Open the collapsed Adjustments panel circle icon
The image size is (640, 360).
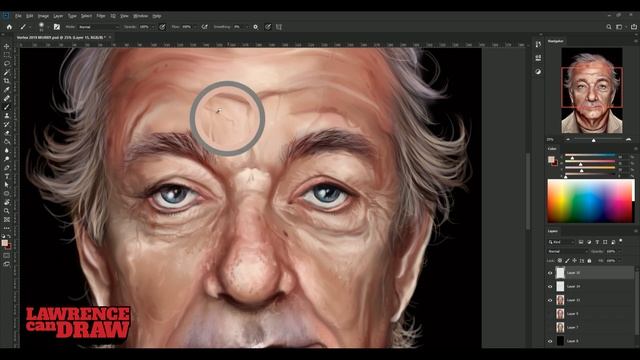[x=538, y=72]
